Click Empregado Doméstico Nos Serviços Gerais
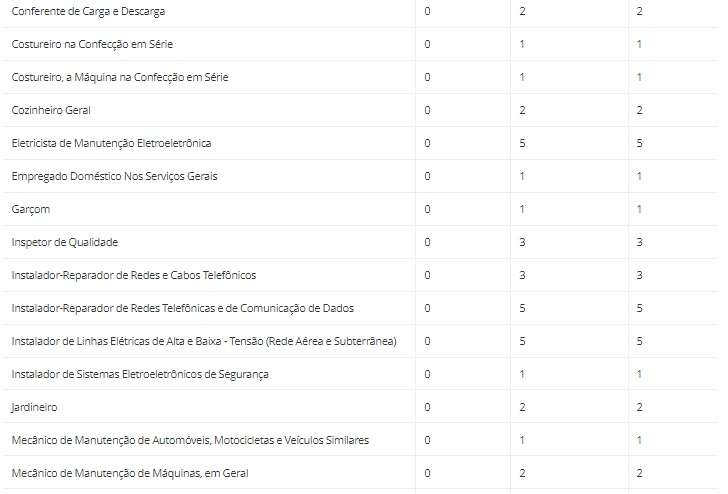This screenshot has height=494, width=728. tap(114, 176)
